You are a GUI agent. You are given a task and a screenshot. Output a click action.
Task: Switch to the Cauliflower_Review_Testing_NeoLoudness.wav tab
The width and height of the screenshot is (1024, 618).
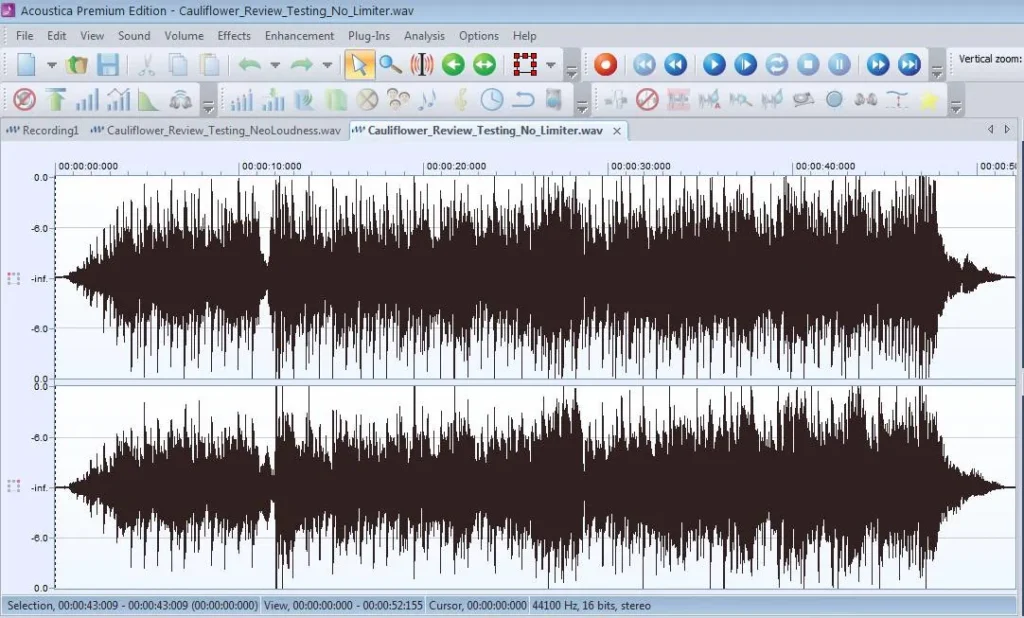tap(216, 131)
